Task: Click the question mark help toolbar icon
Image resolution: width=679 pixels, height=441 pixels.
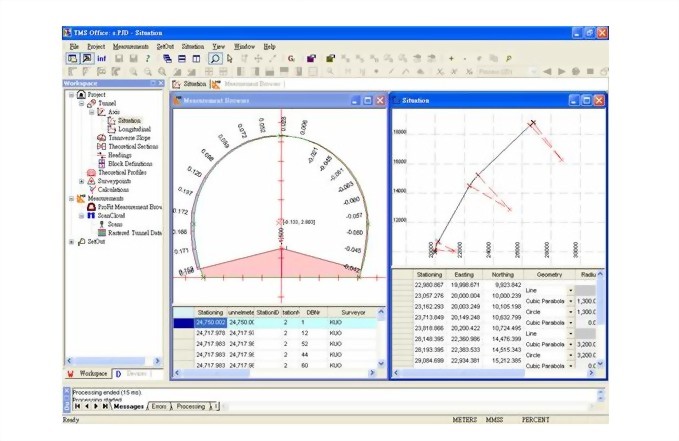Action: coord(148,58)
